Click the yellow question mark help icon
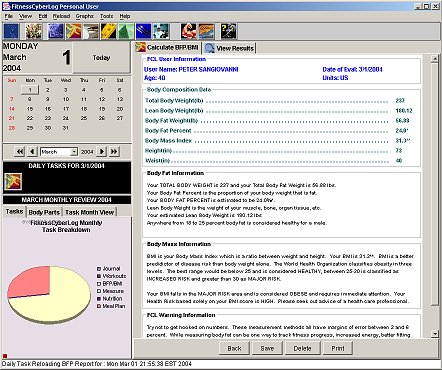This screenshot has height=370, width=442. pos(229,31)
